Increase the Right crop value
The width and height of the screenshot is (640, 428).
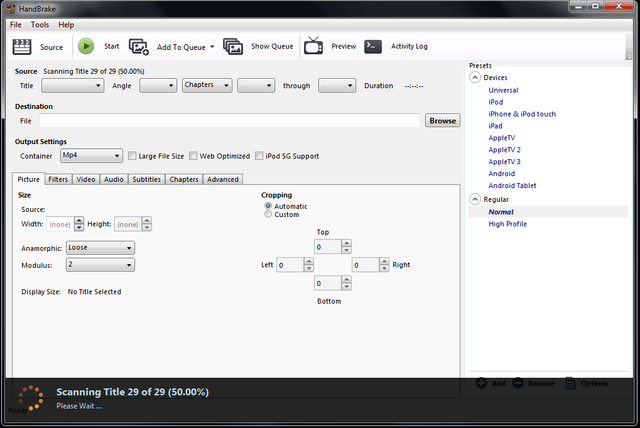pyautogui.click(x=384, y=261)
